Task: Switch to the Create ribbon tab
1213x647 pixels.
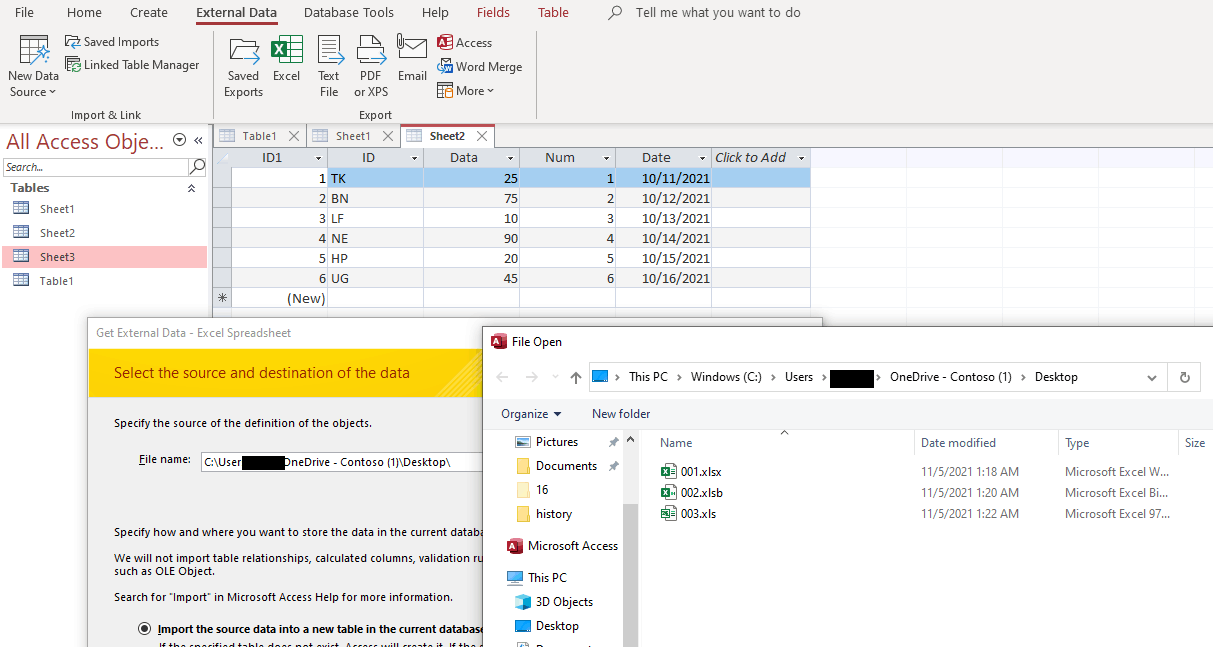Action: click(149, 13)
